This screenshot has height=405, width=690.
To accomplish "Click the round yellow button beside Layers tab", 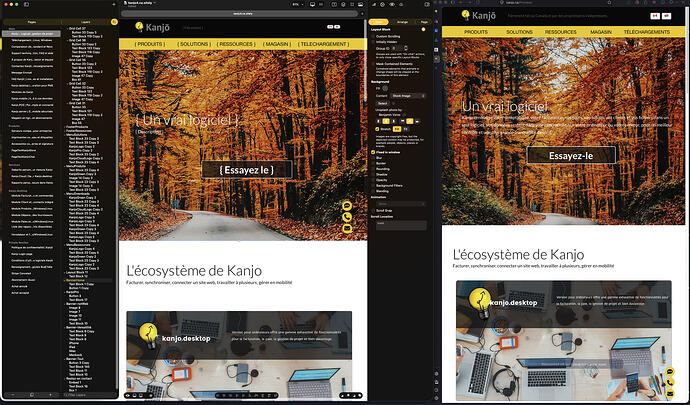I will click(114, 22).
